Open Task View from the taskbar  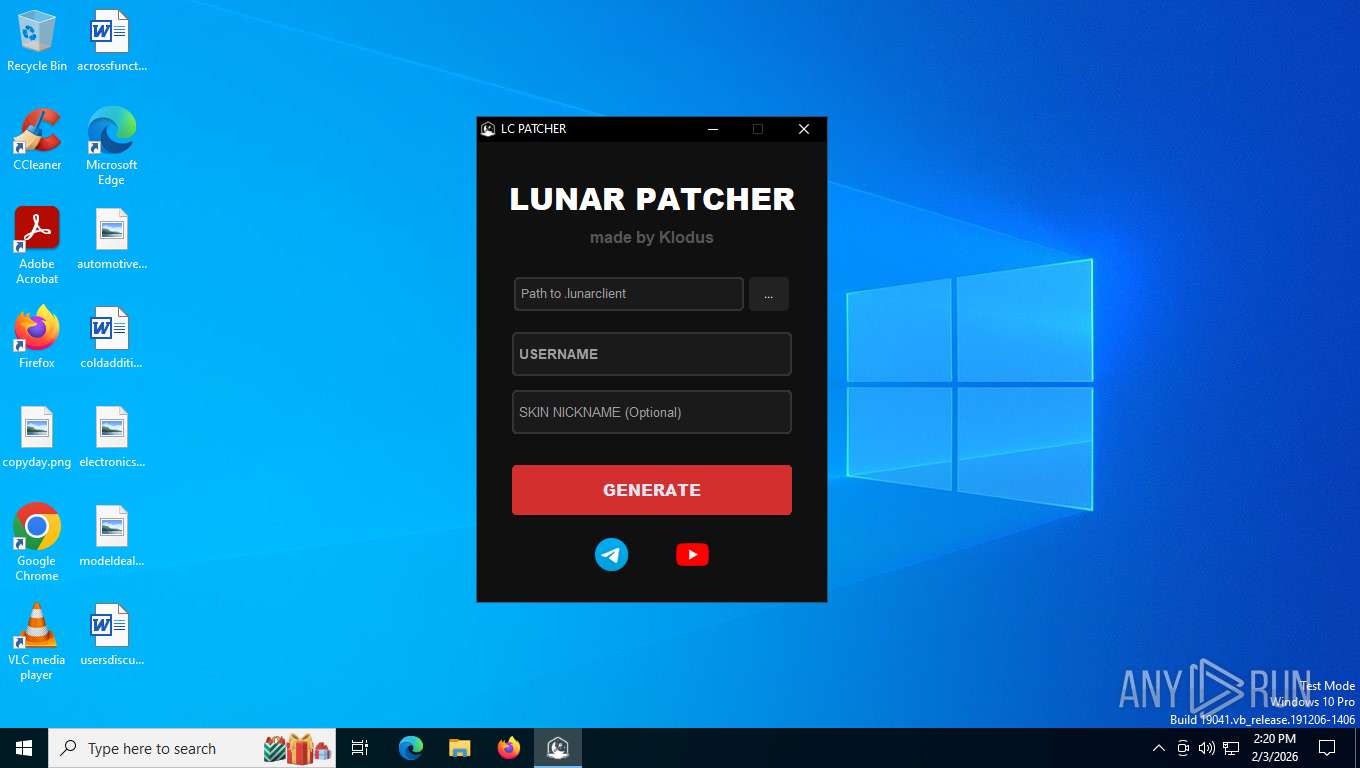(x=360, y=748)
